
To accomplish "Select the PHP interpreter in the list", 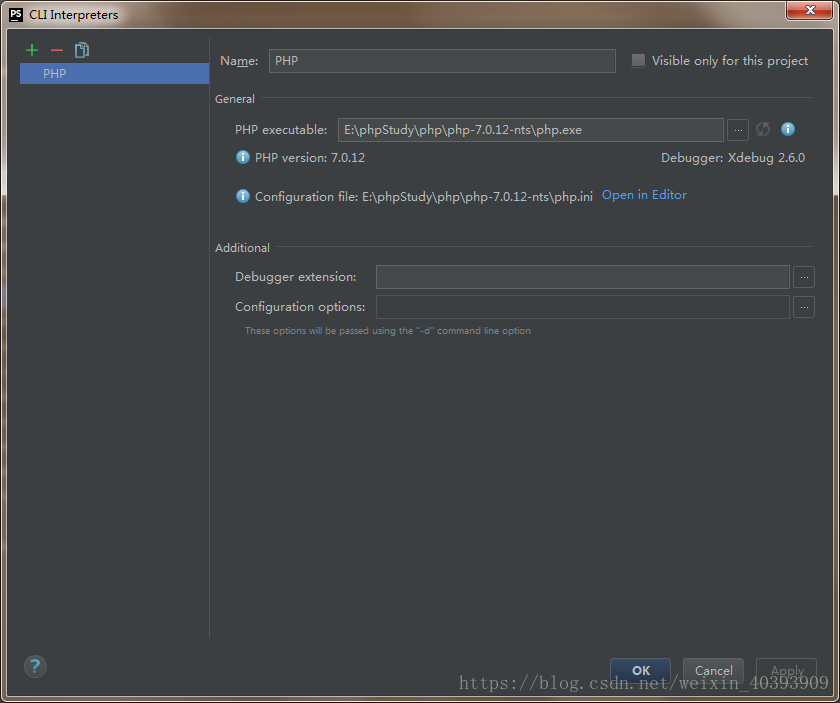I will coord(113,73).
